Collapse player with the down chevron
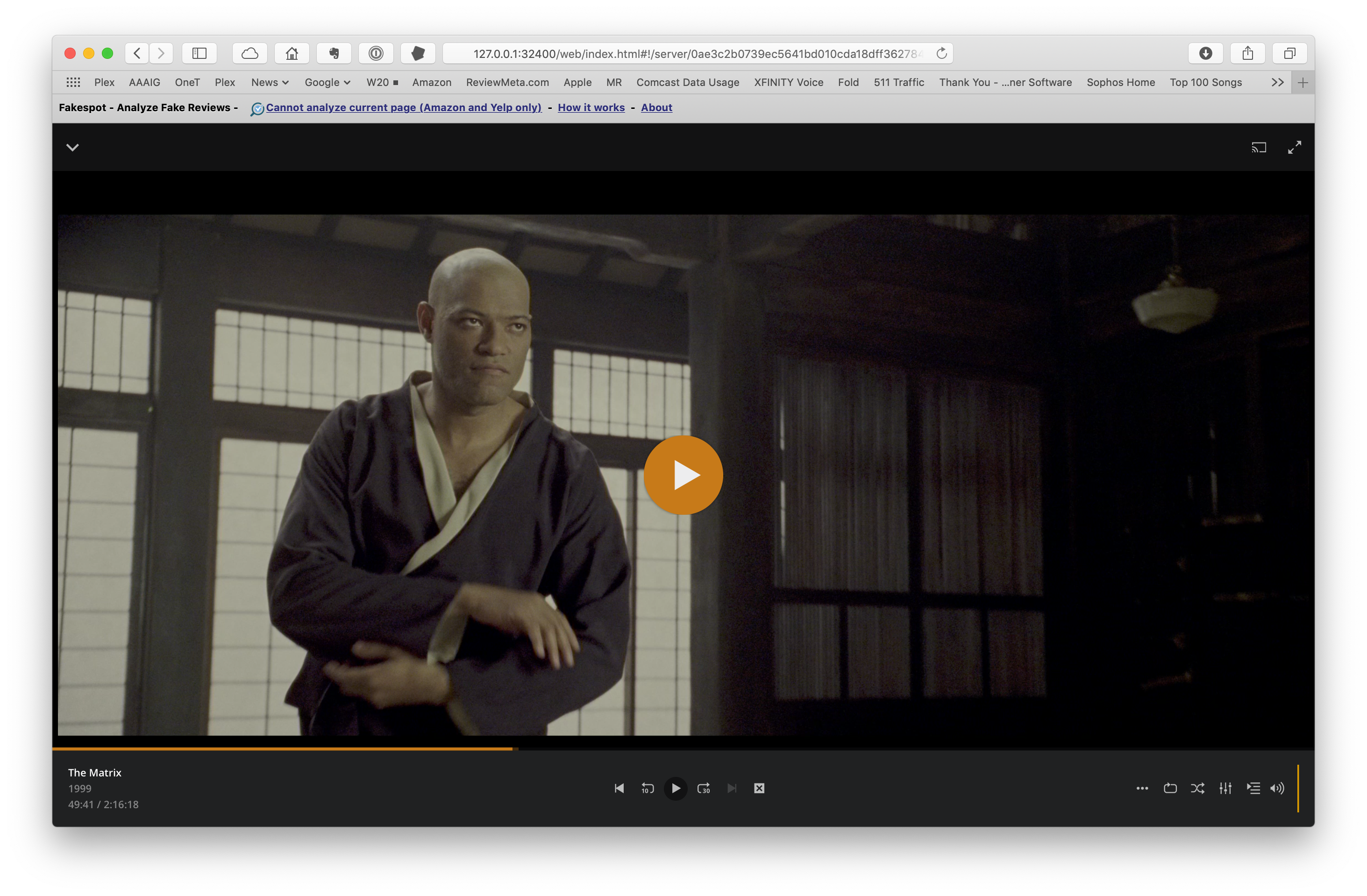Screen dimensions: 1367x896 click(x=72, y=148)
